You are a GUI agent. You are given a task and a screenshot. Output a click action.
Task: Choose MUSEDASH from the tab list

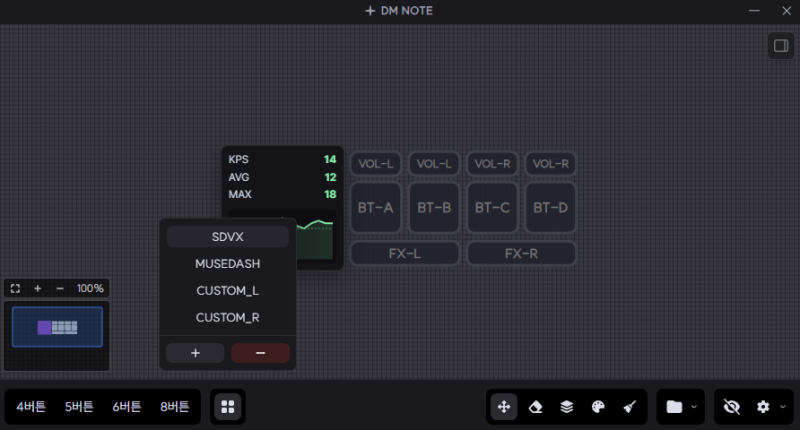[x=228, y=264]
